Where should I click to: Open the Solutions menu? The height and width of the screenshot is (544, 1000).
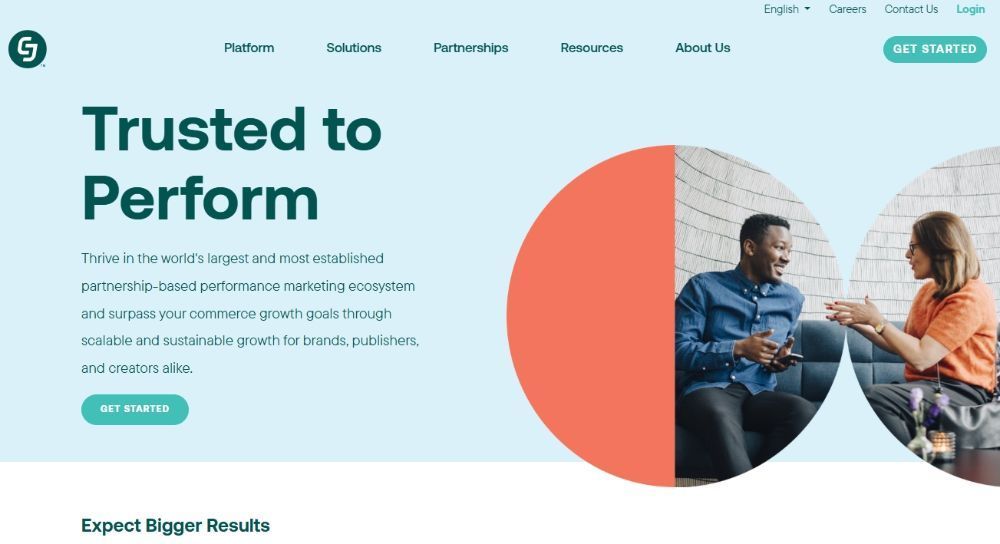(353, 48)
